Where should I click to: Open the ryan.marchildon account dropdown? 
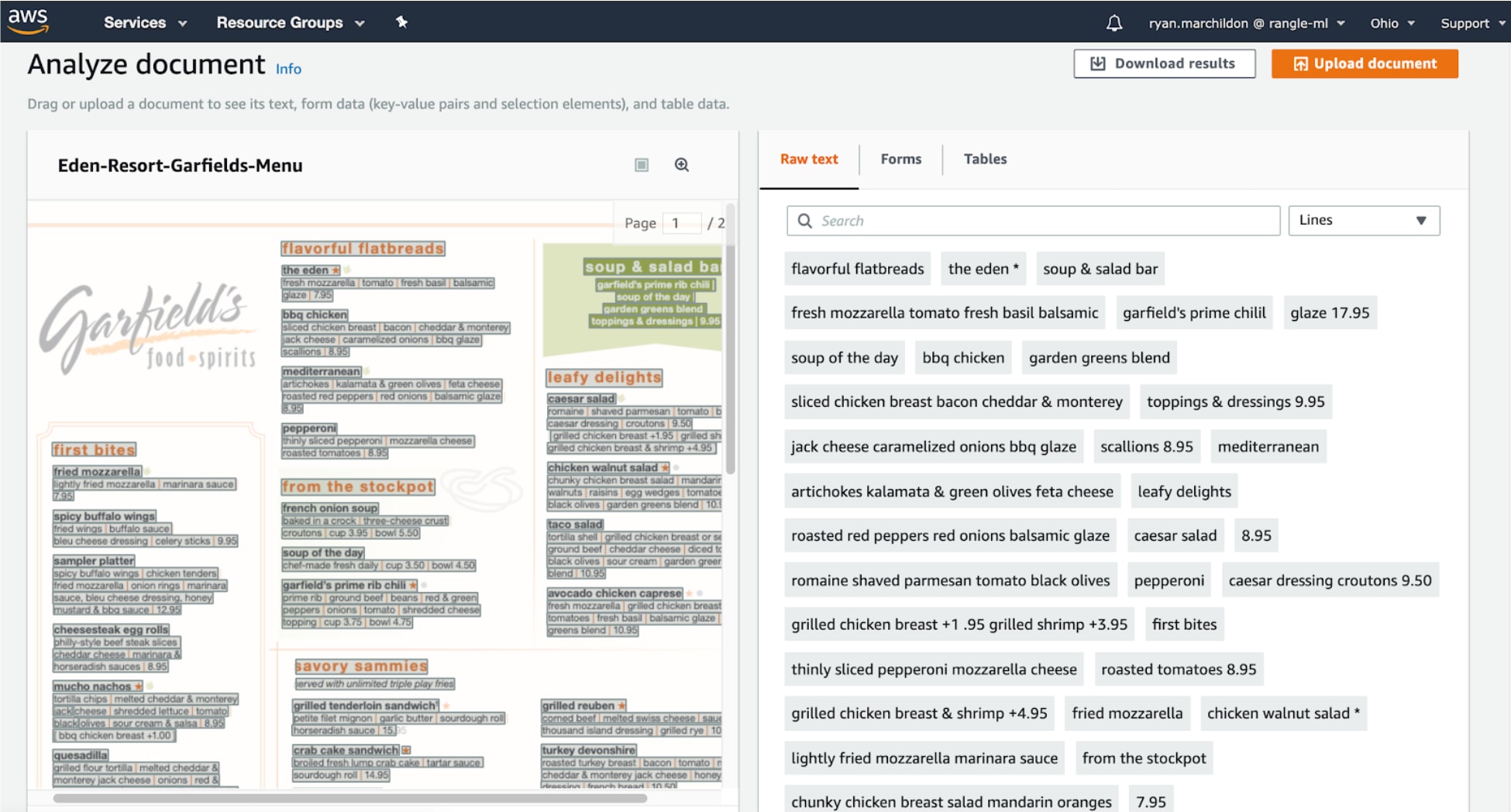[x=1247, y=23]
